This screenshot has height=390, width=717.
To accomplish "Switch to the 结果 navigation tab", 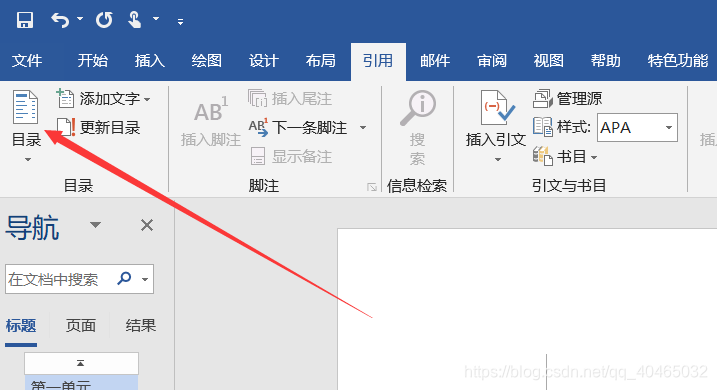I will pos(141,326).
